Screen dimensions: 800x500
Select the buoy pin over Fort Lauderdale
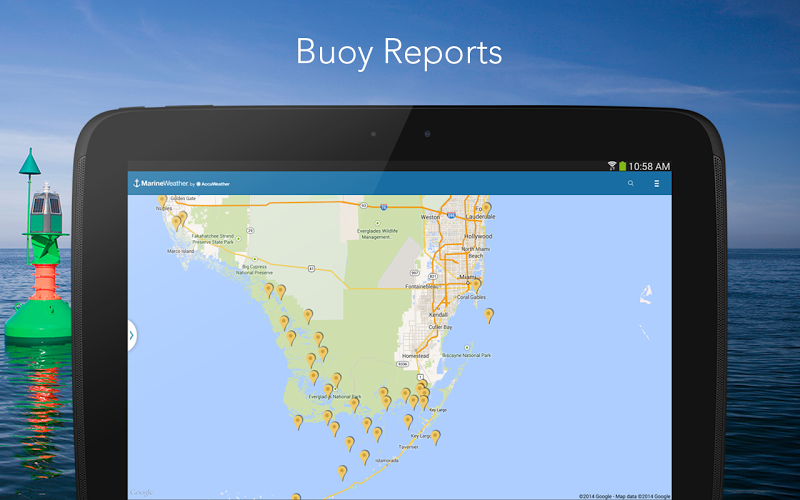[x=486, y=208]
